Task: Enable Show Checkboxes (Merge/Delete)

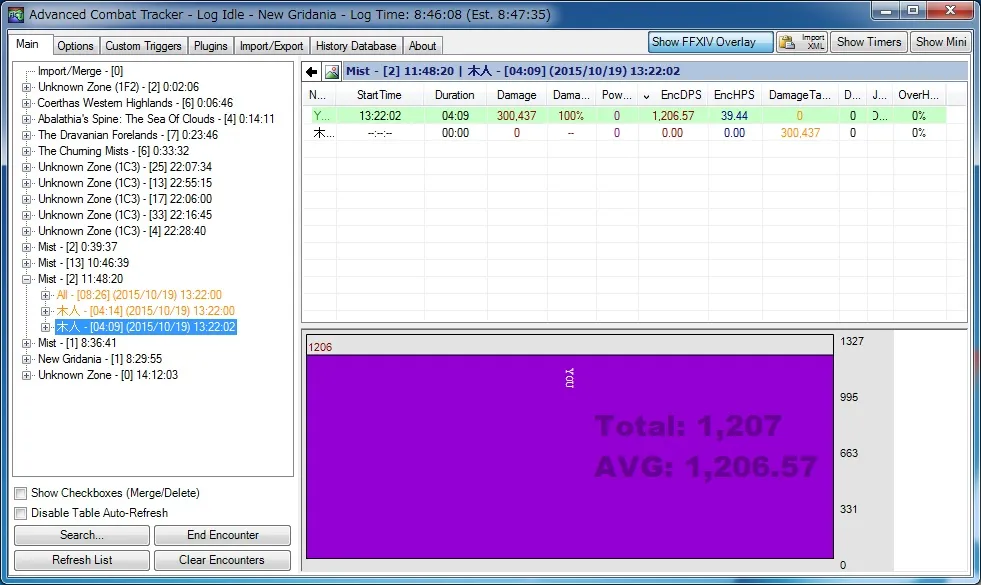Action: [x=21, y=494]
